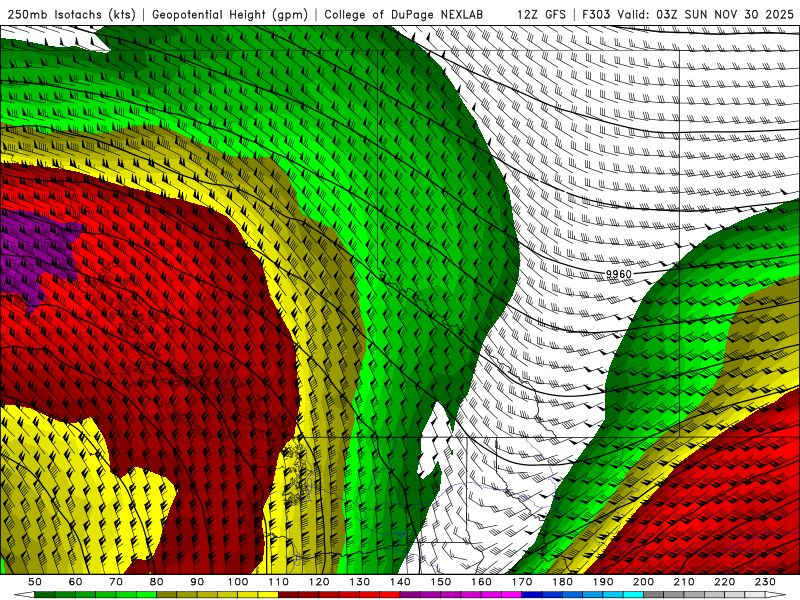This screenshot has width=800, height=600.
Task: Click the 200 knot colorbar label
Action: coord(643,582)
